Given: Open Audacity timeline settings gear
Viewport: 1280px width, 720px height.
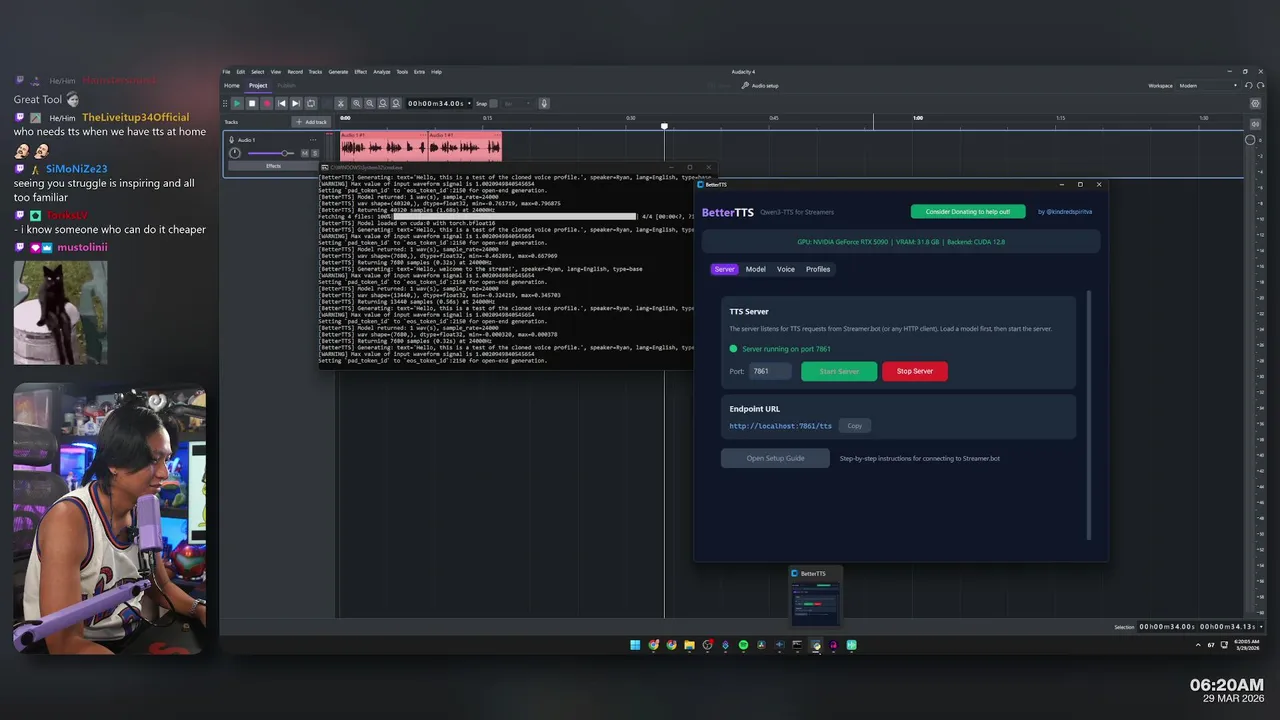Looking at the screenshot, I should pos(1255,103).
